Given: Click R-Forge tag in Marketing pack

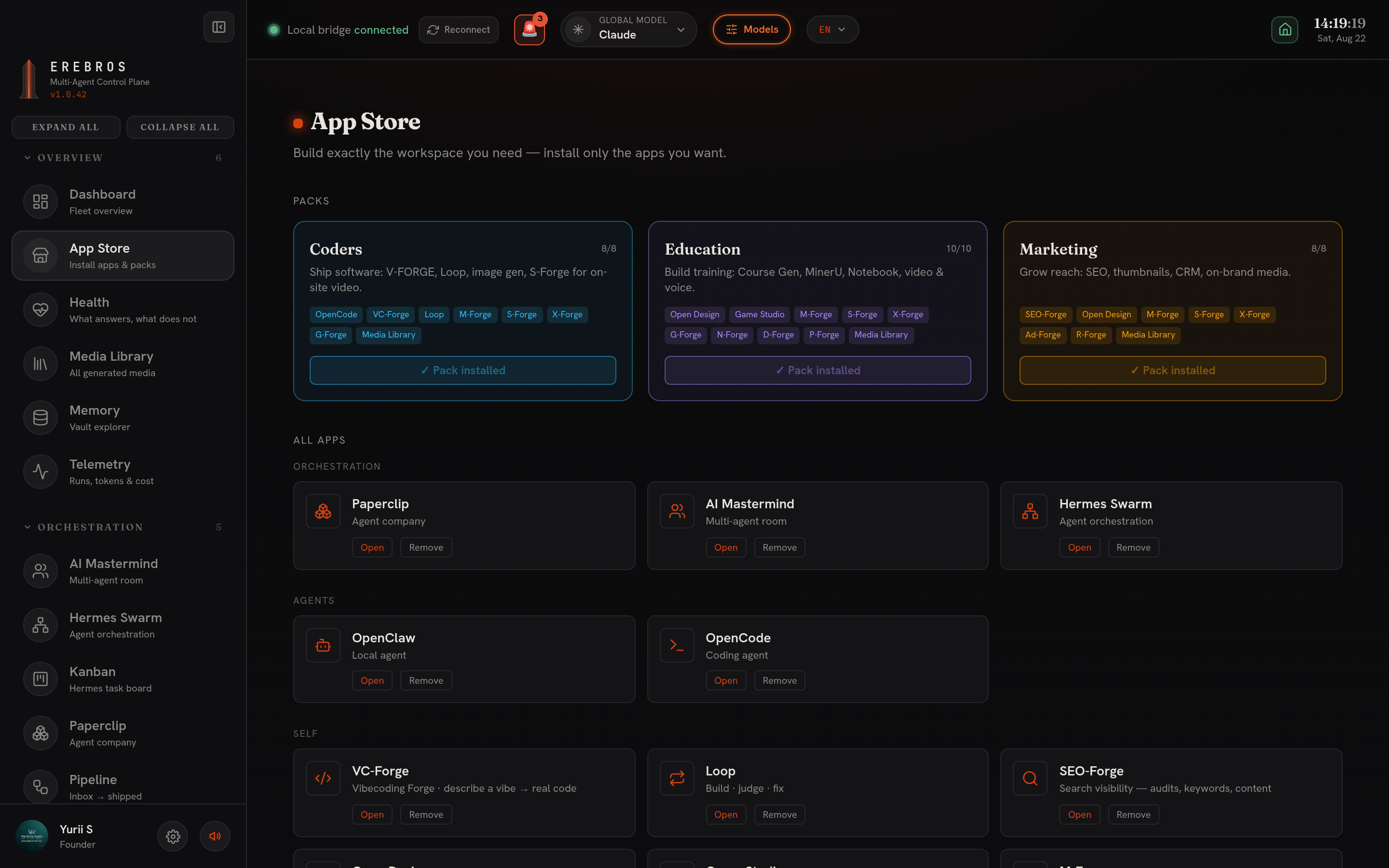Looking at the screenshot, I should (x=1090, y=335).
